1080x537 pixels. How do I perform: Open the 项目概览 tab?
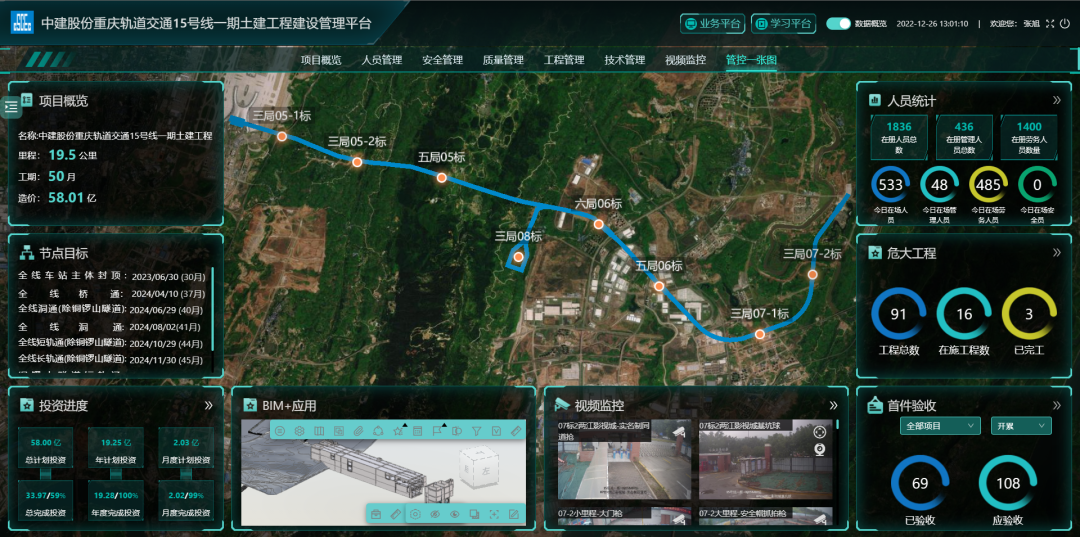pyautogui.click(x=321, y=60)
